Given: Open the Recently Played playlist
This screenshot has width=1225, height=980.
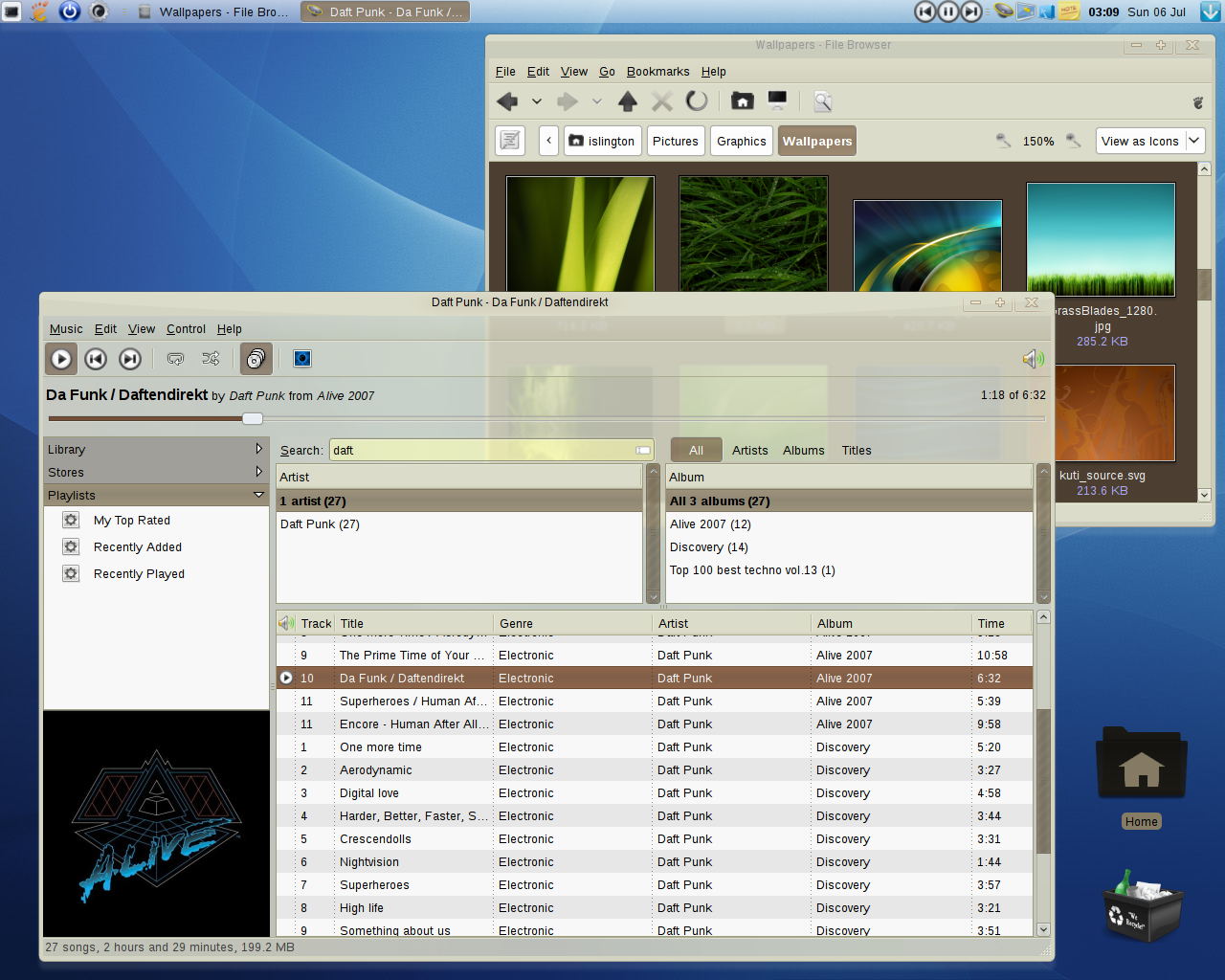Looking at the screenshot, I should tap(140, 574).
